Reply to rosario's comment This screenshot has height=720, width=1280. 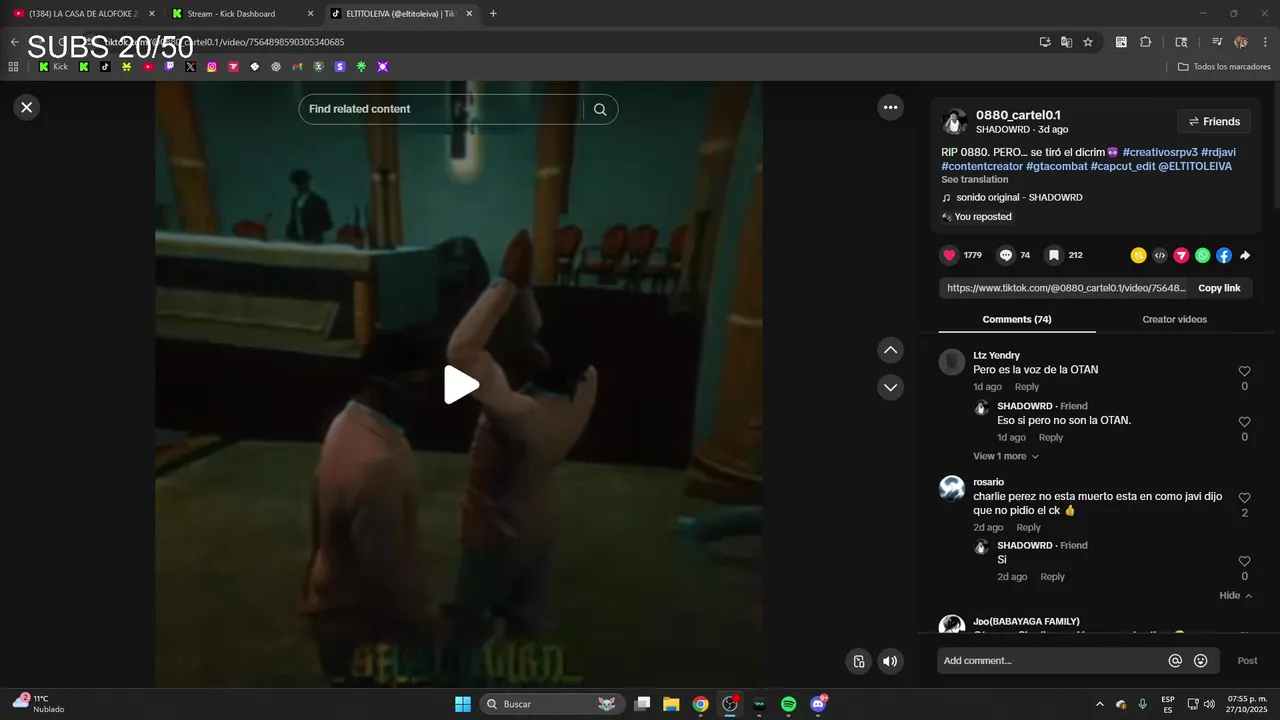pyautogui.click(x=1029, y=528)
